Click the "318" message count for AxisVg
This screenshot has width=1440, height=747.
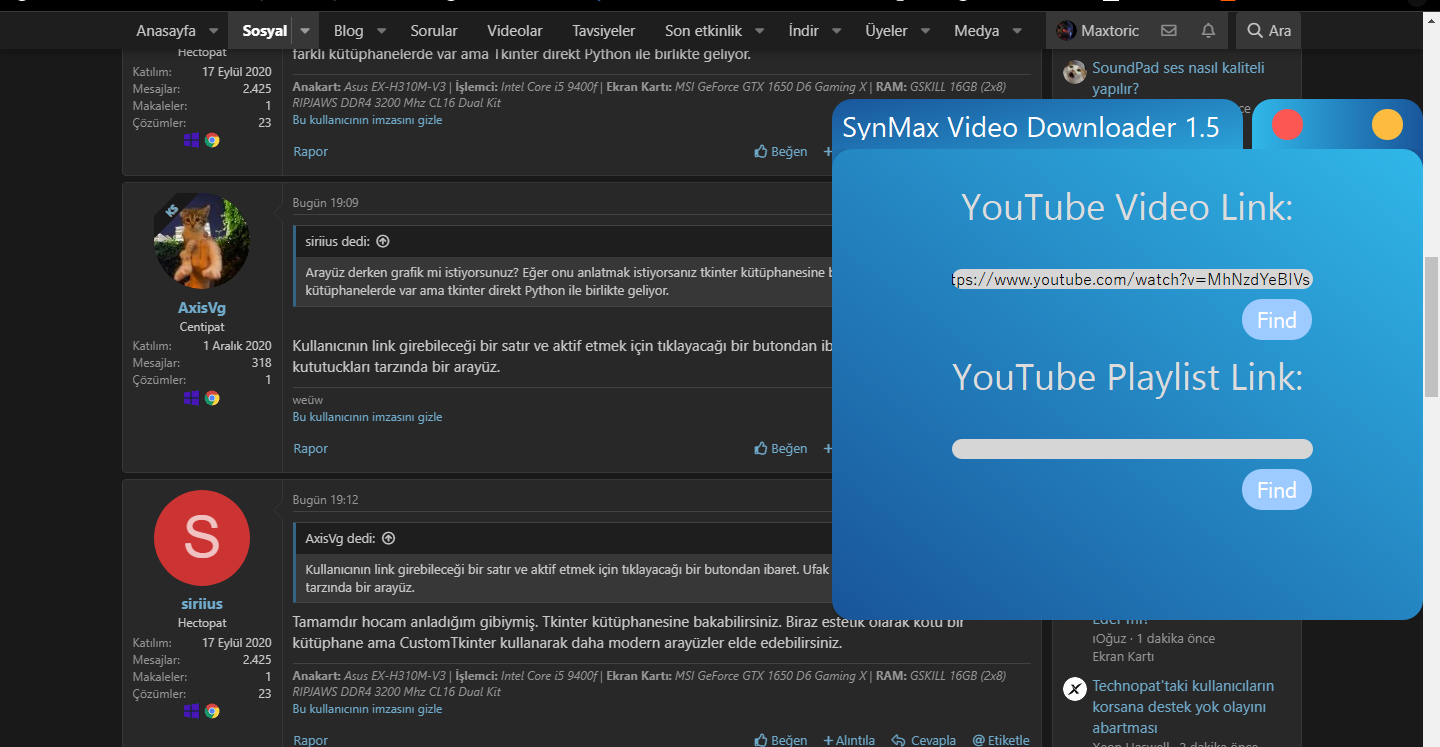click(261, 363)
